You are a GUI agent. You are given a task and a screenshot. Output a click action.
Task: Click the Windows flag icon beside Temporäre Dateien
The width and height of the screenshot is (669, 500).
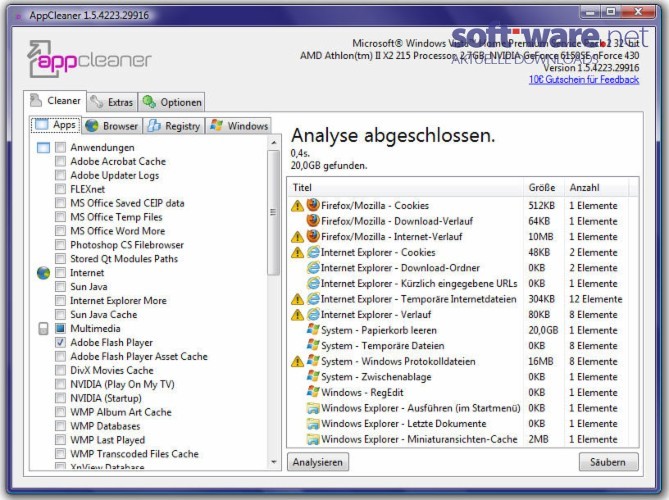[313, 345]
